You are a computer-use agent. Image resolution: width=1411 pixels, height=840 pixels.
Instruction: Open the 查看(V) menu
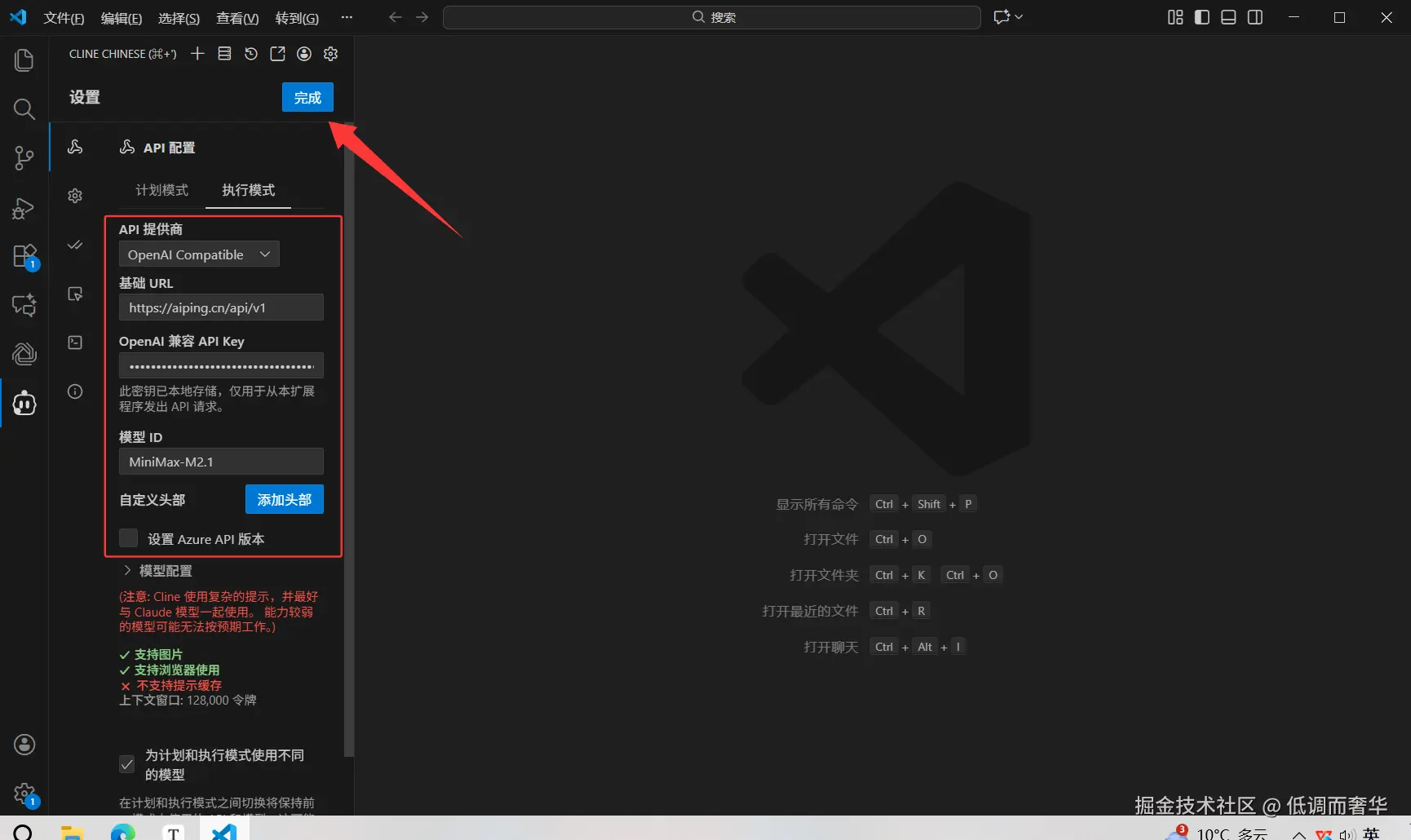(x=237, y=18)
